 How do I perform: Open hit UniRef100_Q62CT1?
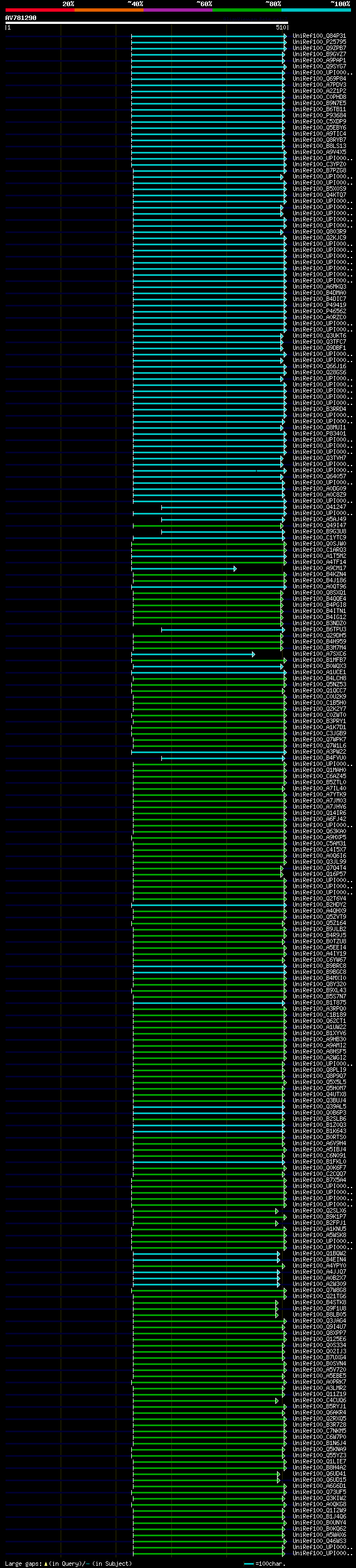pos(319,1021)
